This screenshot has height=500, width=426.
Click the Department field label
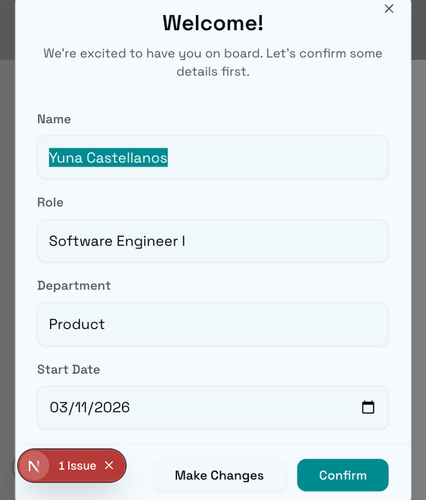click(74, 286)
